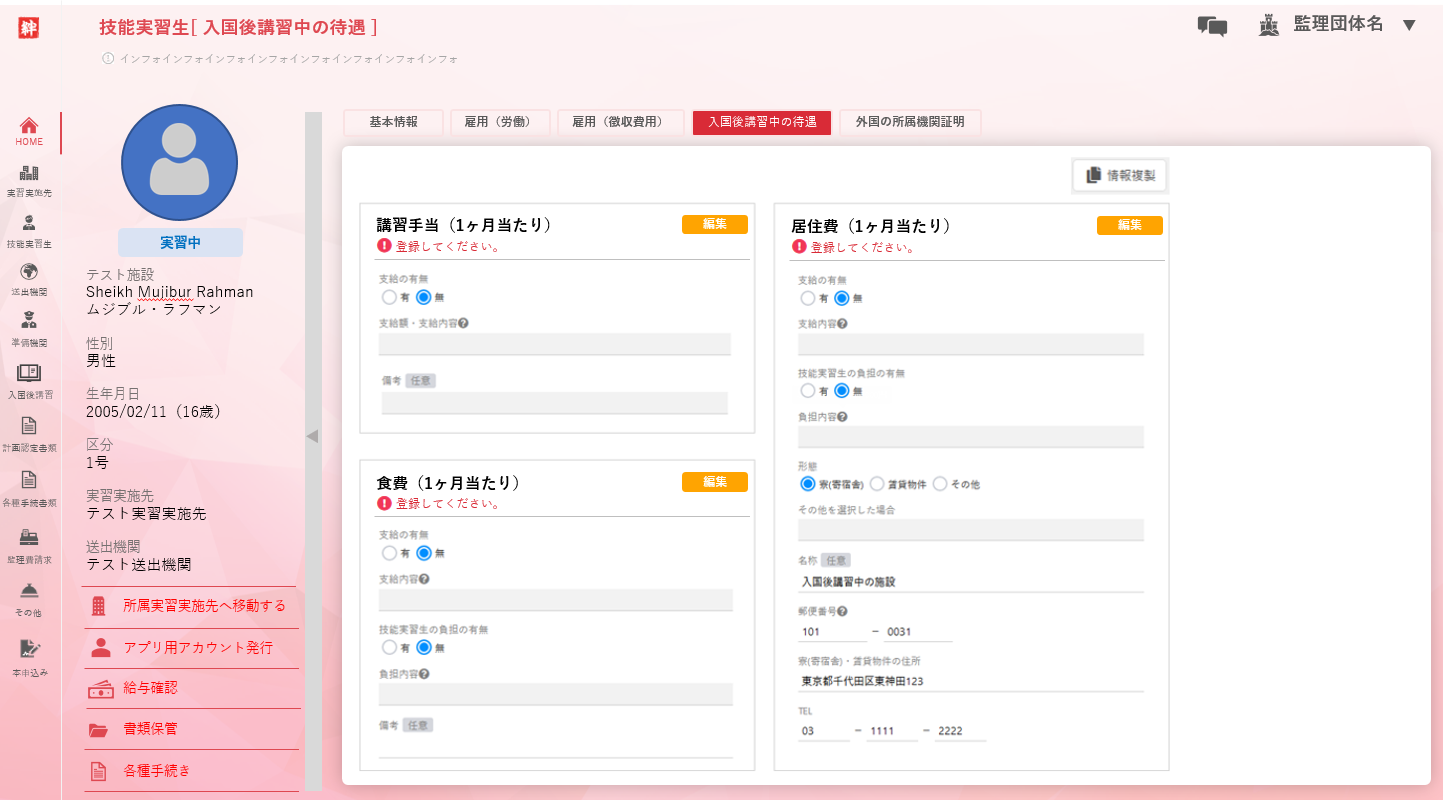Screen dimensions: 1443x800
Task: Expand the 監理団体名 dropdown arrow
Action: 1409,25
